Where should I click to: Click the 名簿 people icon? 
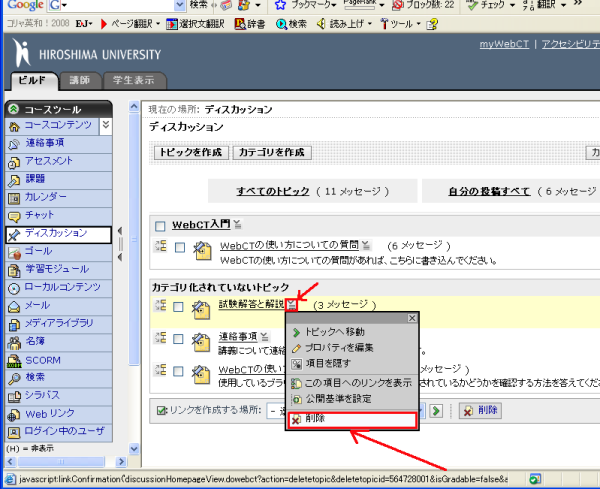14,342
